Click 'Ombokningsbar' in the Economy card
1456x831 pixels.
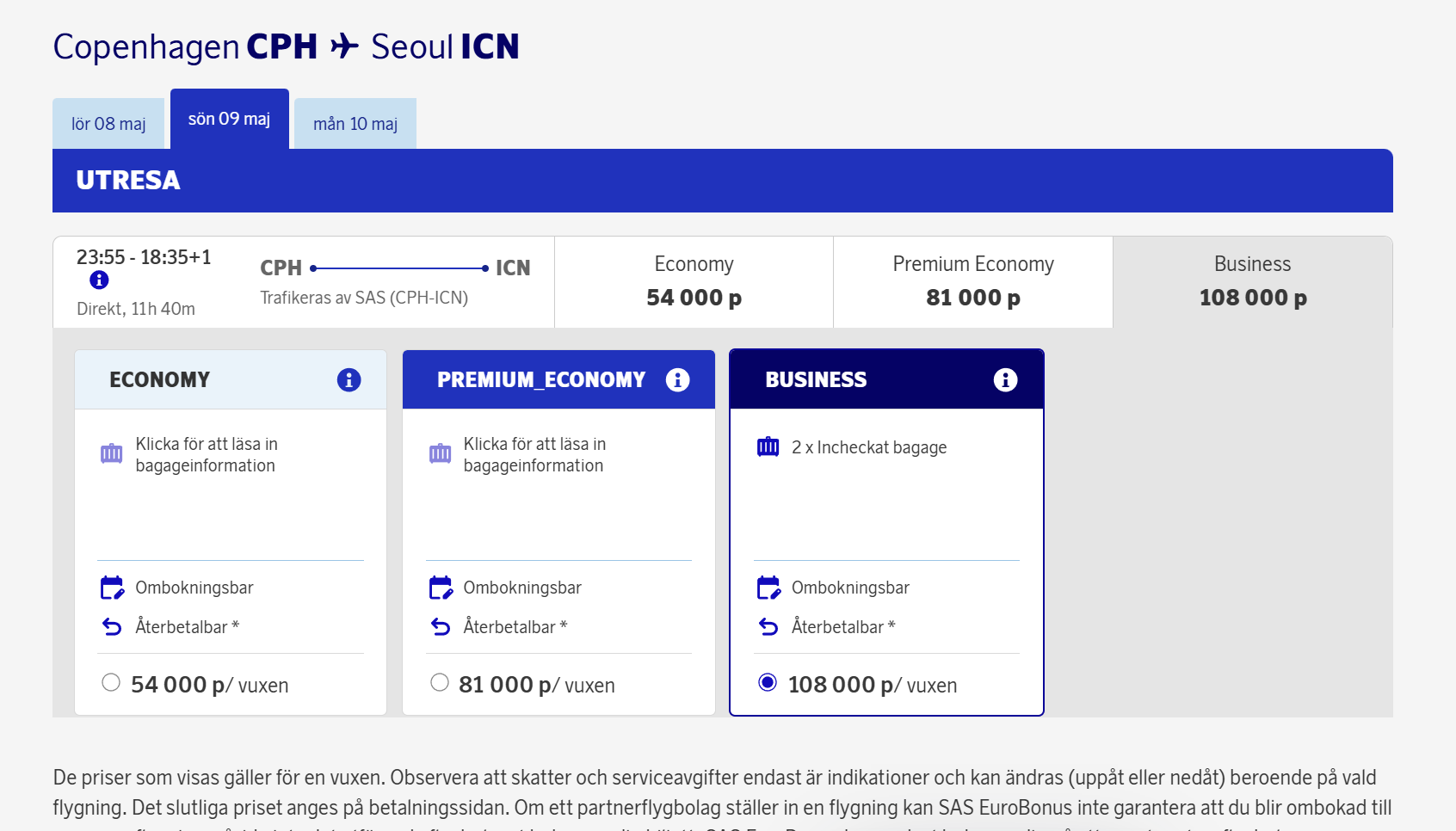pos(194,588)
